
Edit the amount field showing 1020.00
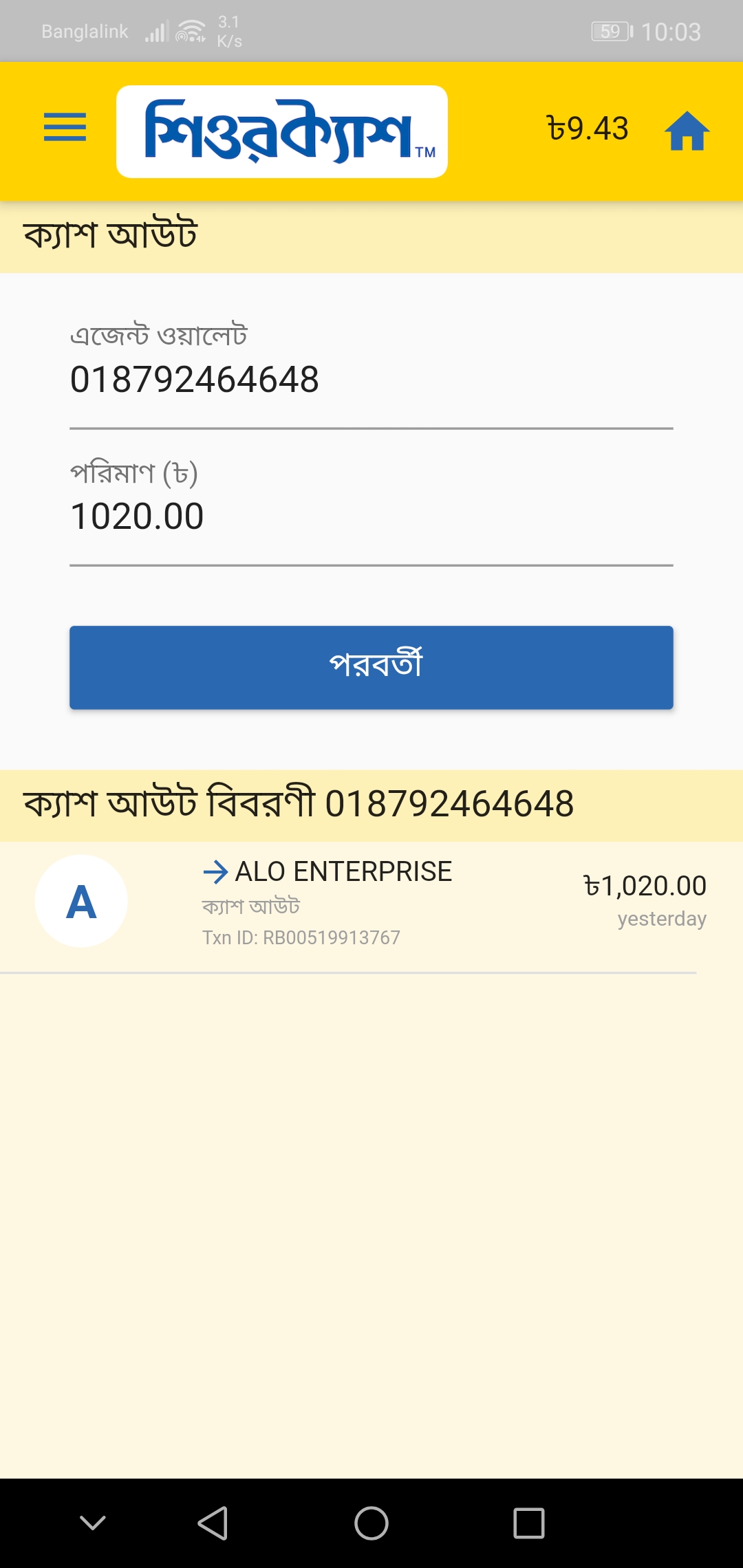(371, 517)
